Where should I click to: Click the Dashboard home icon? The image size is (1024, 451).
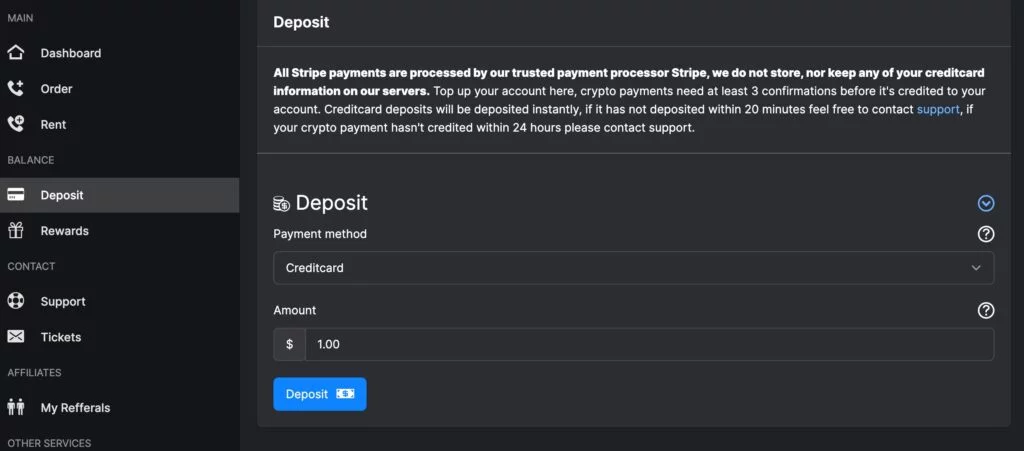tap(16, 53)
